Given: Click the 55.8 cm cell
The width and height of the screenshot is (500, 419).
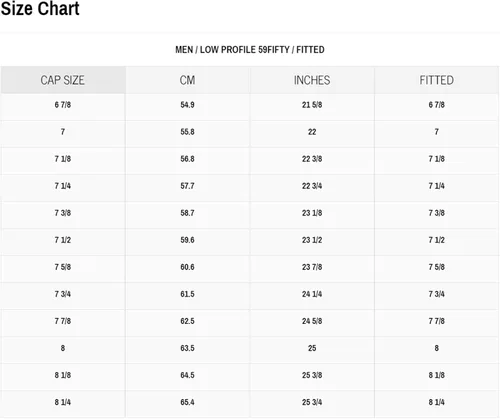Looking at the screenshot, I should tap(187, 132).
